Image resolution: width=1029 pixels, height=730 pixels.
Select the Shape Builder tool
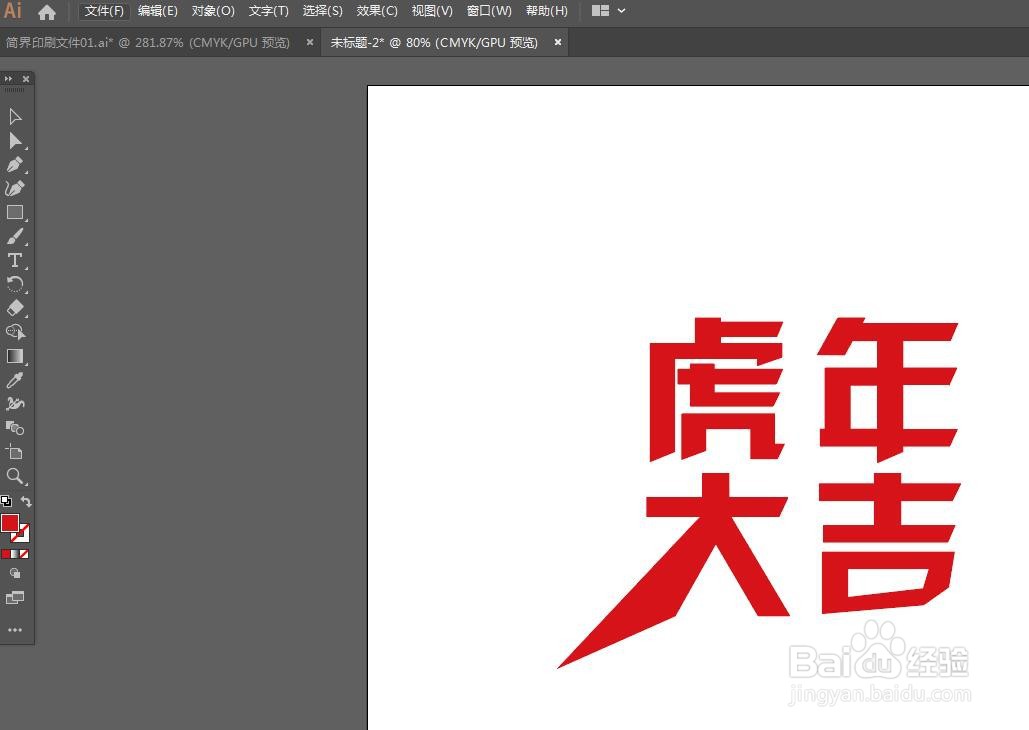point(15,332)
